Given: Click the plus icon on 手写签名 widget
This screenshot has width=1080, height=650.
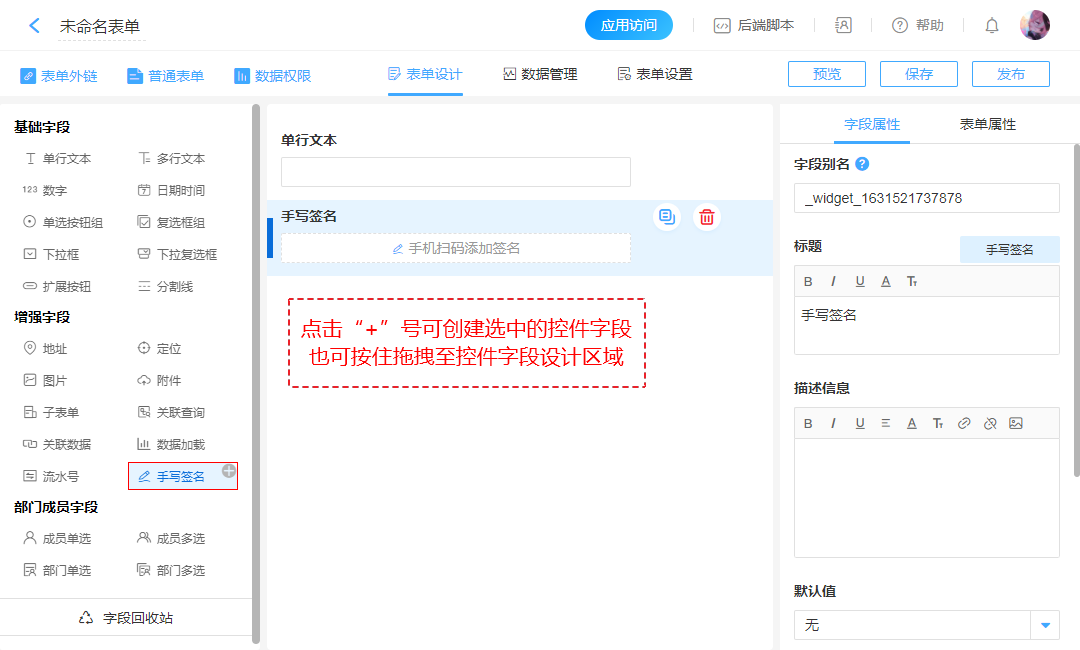Looking at the screenshot, I should pyautogui.click(x=229, y=471).
